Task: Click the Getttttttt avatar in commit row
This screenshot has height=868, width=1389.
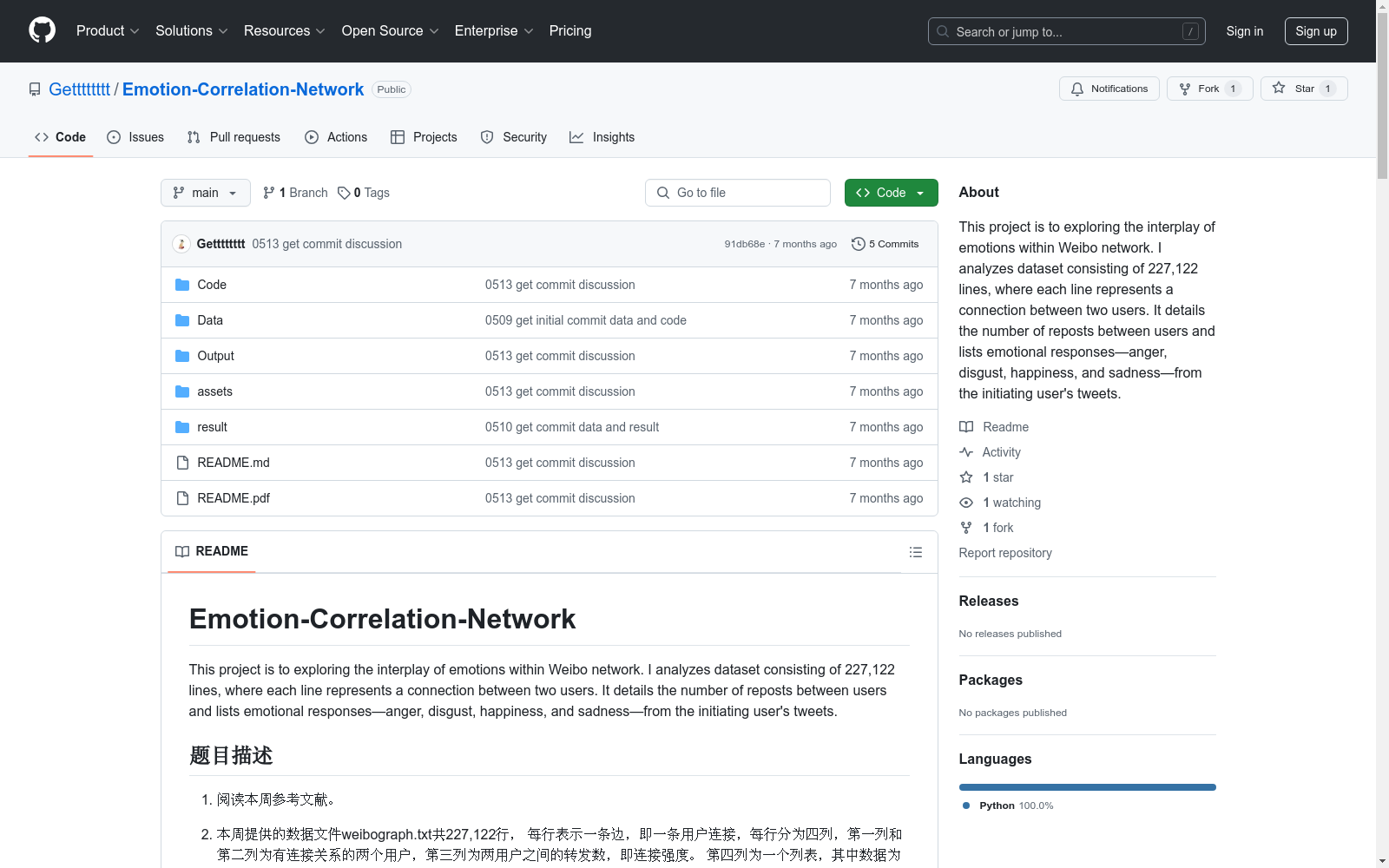Action: point(181,244)
